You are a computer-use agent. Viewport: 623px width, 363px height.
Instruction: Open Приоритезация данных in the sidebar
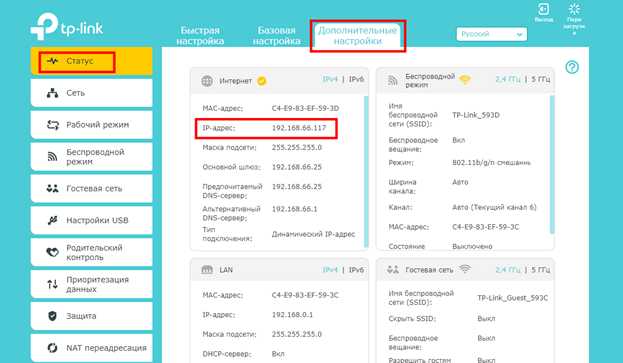91,284
